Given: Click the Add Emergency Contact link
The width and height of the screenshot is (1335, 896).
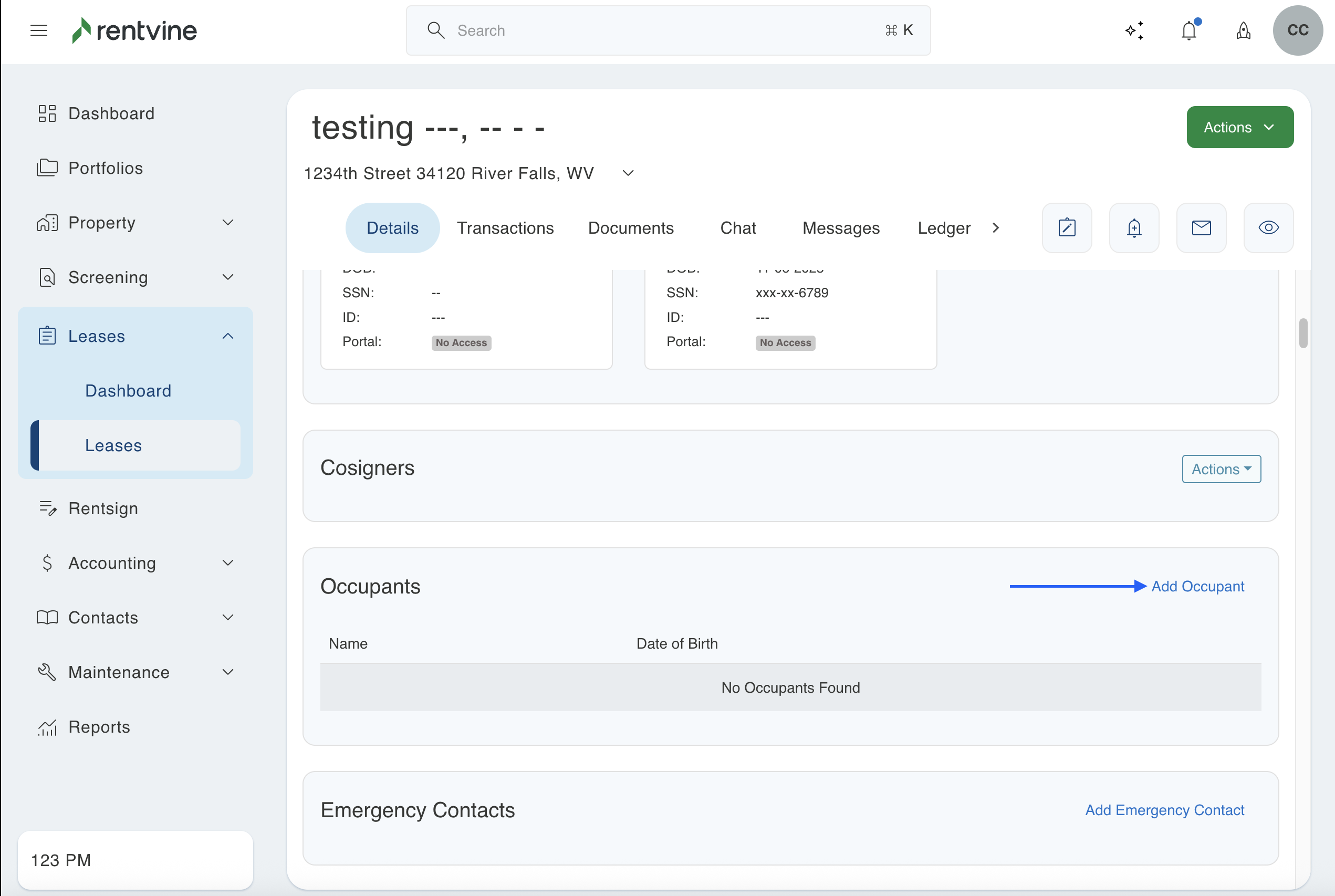Looking at the screenshot, I should [x=1164, y=810].
